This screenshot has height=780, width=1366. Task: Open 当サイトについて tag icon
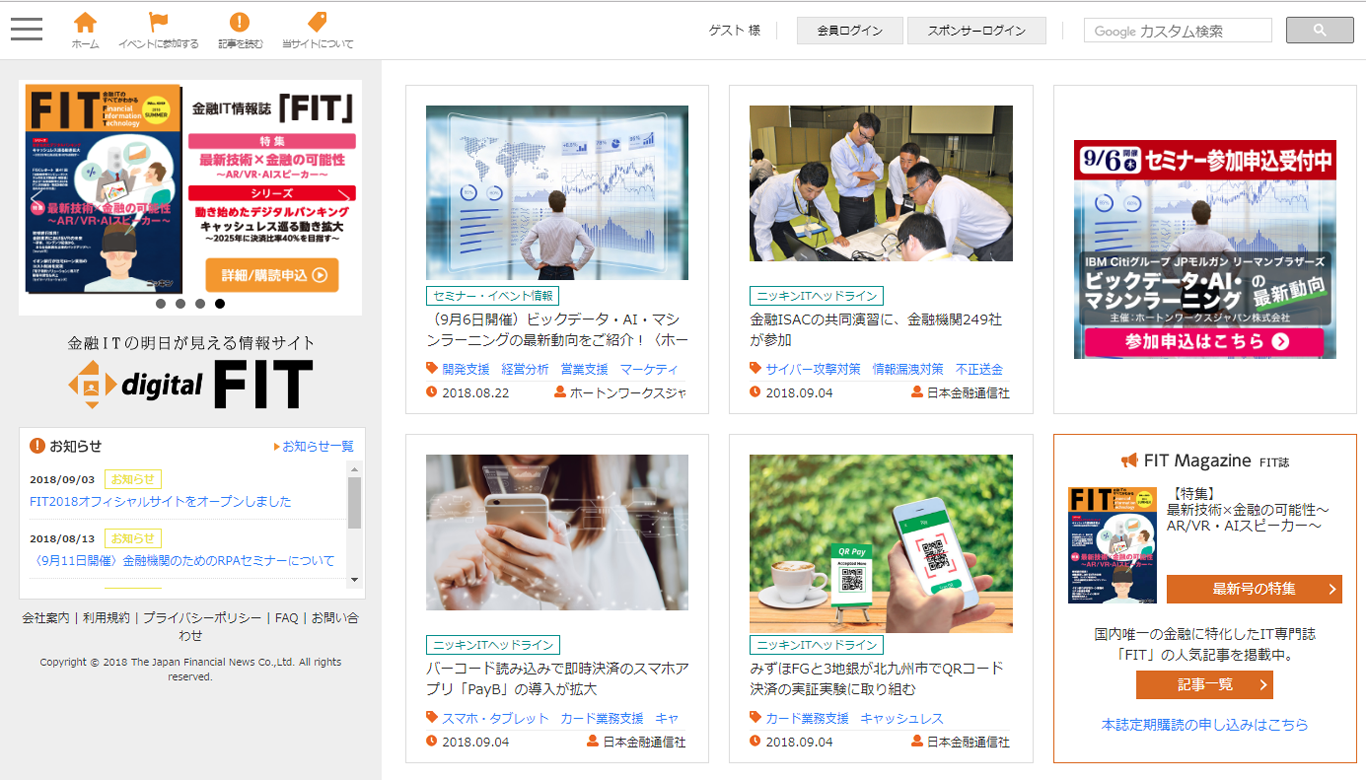317,30
